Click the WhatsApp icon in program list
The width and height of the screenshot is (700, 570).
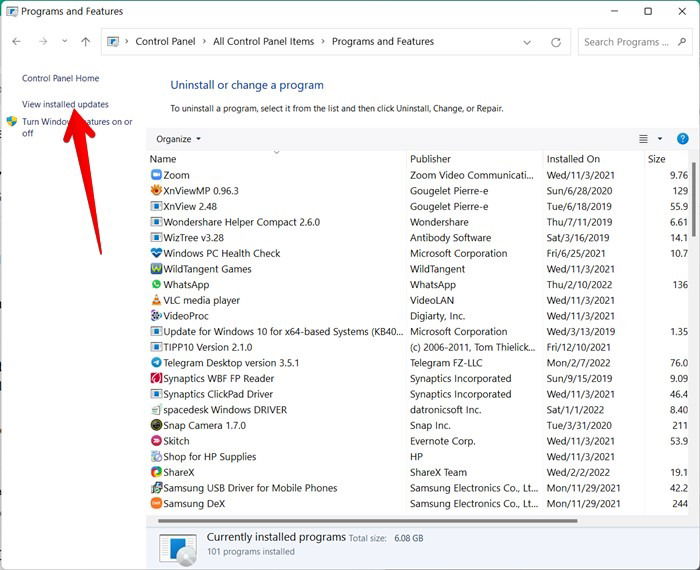[x=156, y=284]
